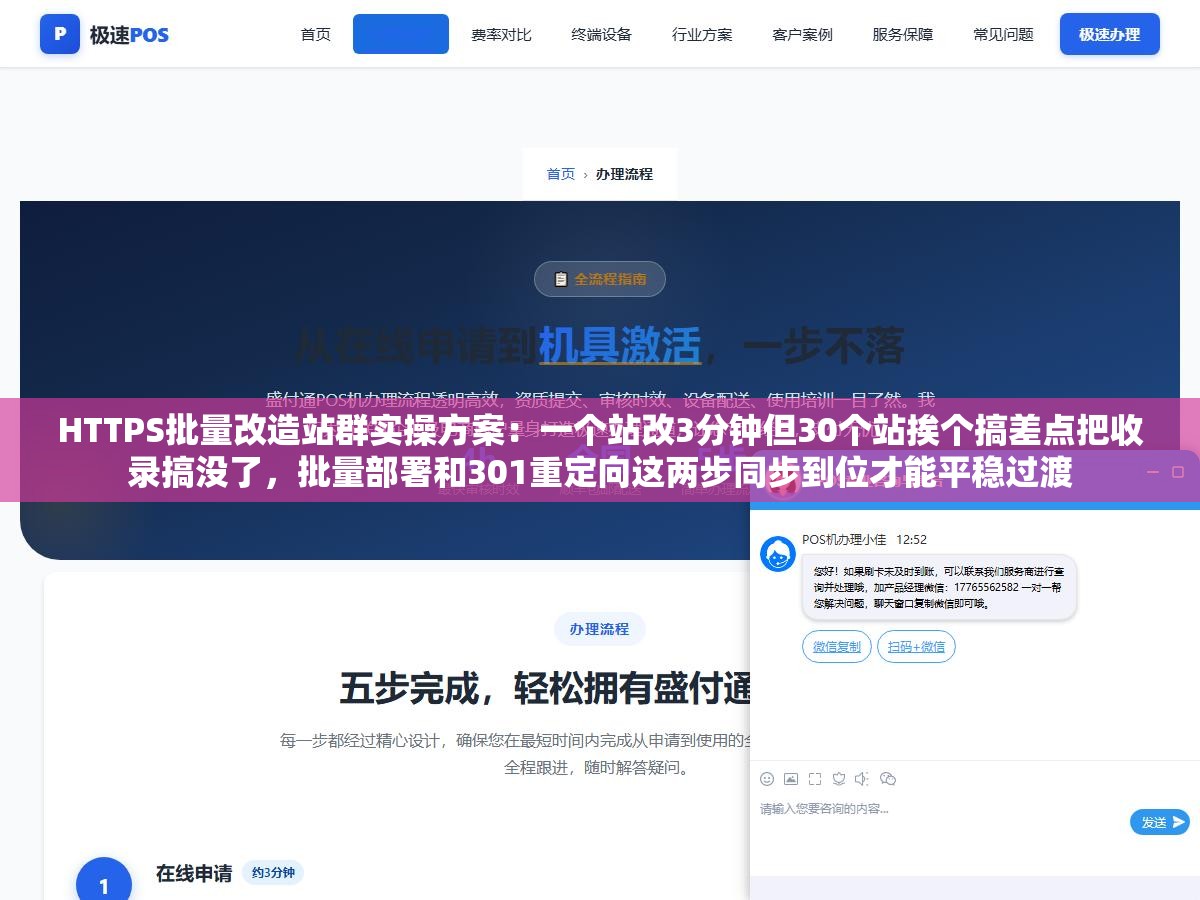Image resolution: width=1200 pixels, height=900 pixels.
Task: Click the 扫码+微信 button in chat
Action: (917, 647)
